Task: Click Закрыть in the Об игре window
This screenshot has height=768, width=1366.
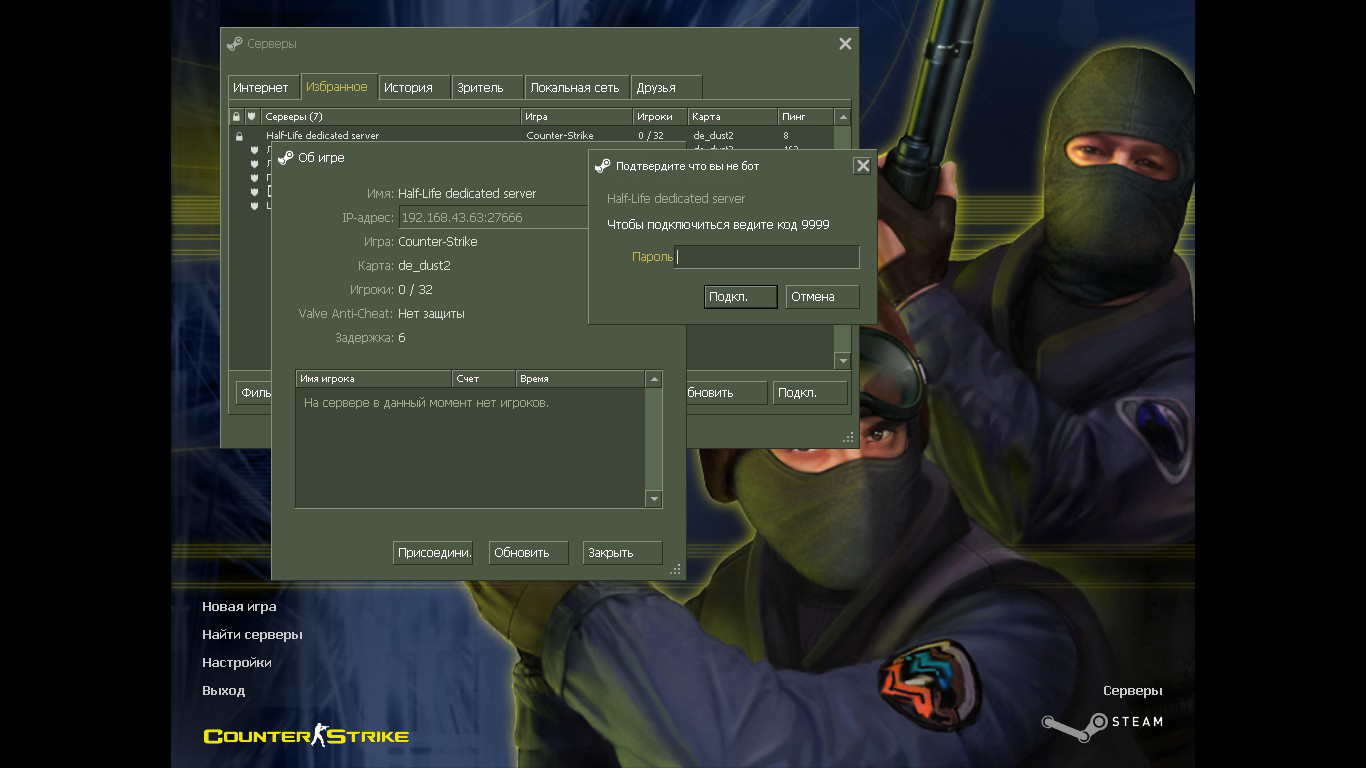Action: [x=622, y=553]
